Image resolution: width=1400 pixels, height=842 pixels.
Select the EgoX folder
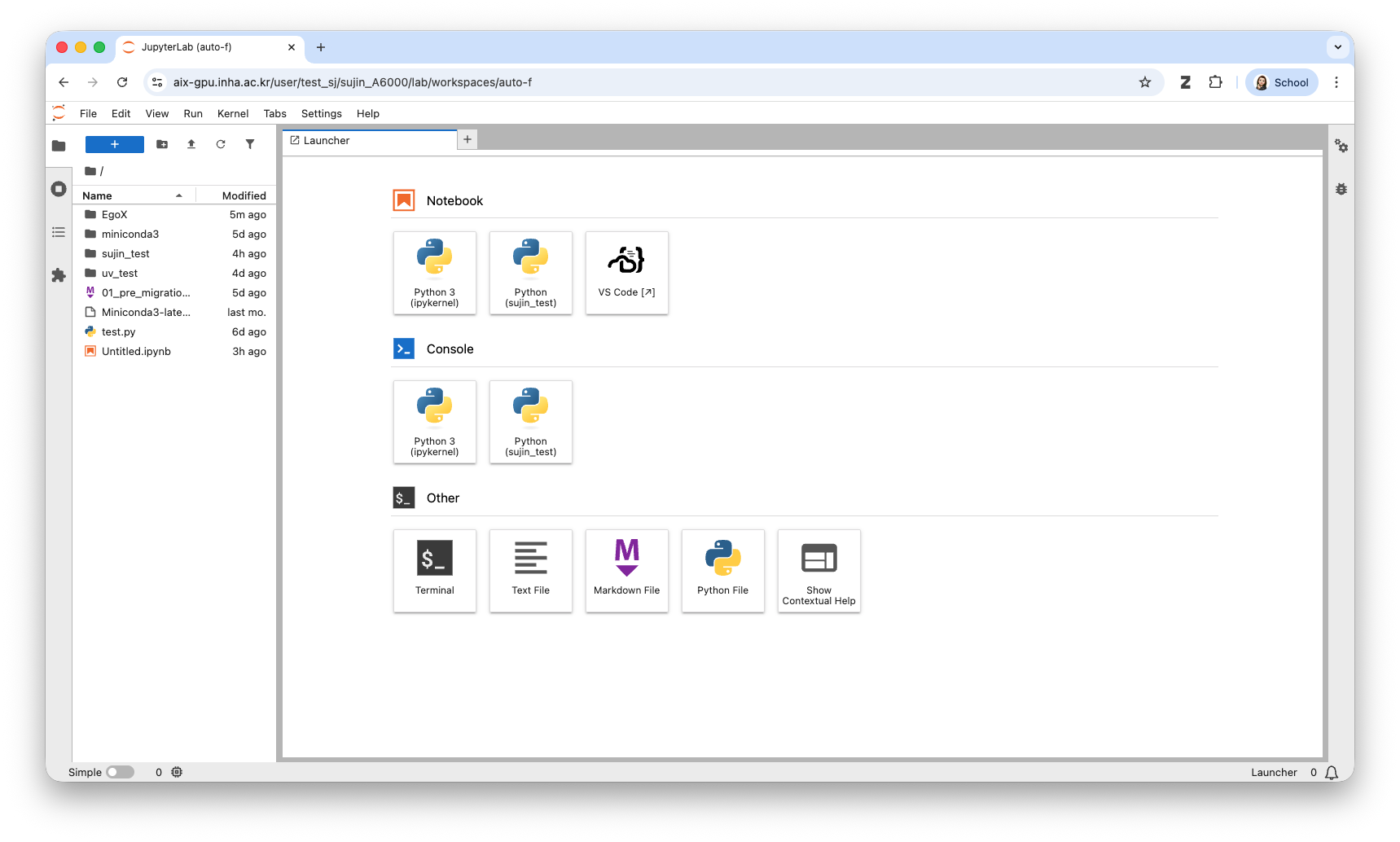point(174,215)
